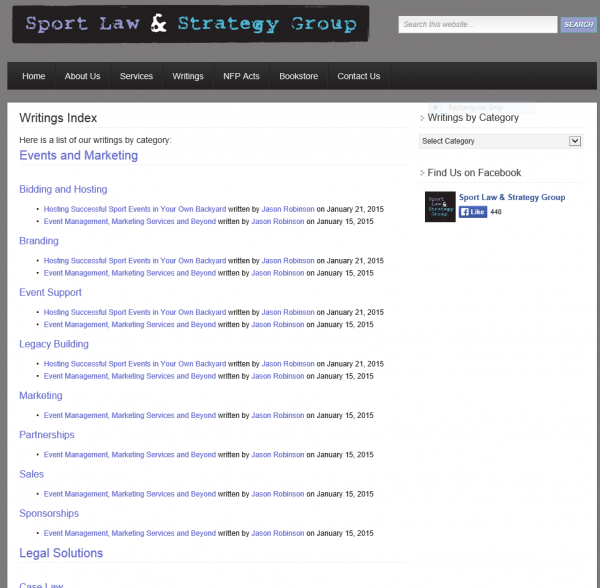Open the Bidding and Hosting category link
Screen dimensions: 600x588
(63, 189)
